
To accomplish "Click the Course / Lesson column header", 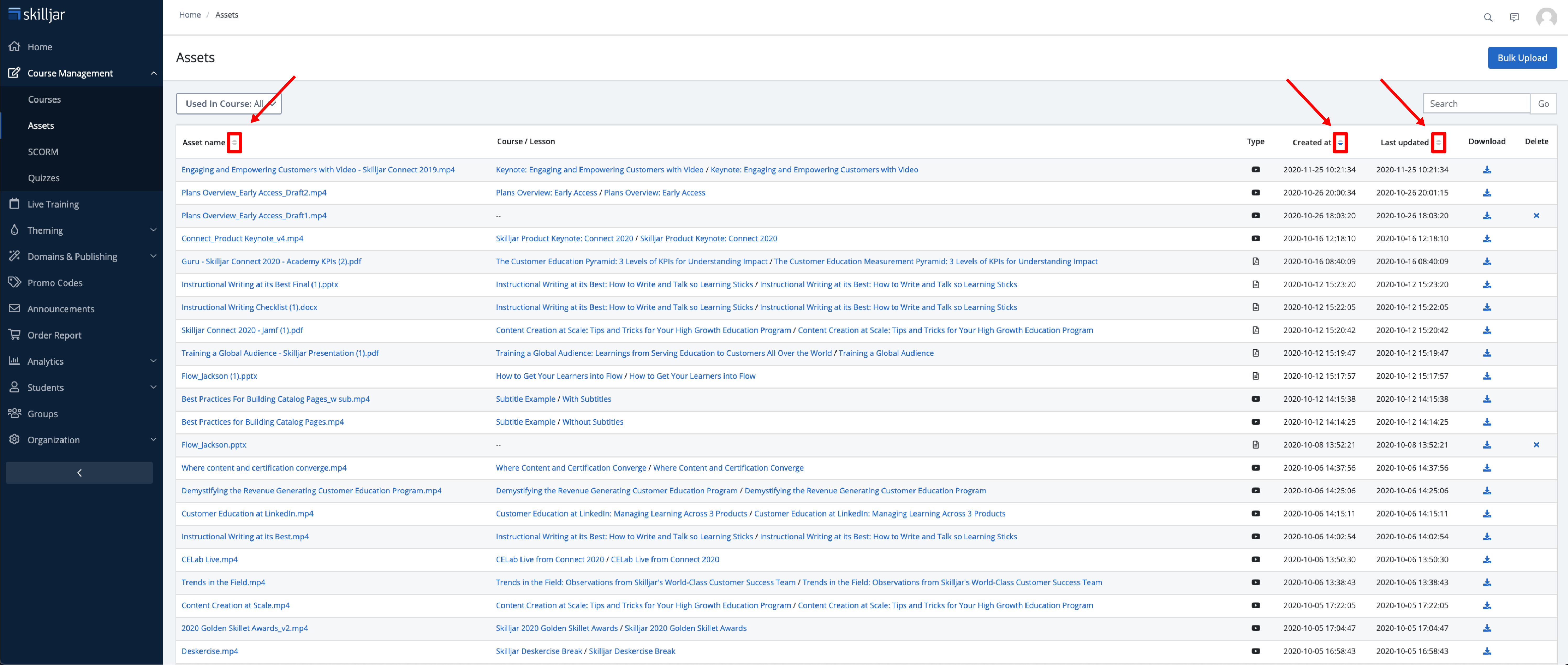I will (x=526, y=141).
